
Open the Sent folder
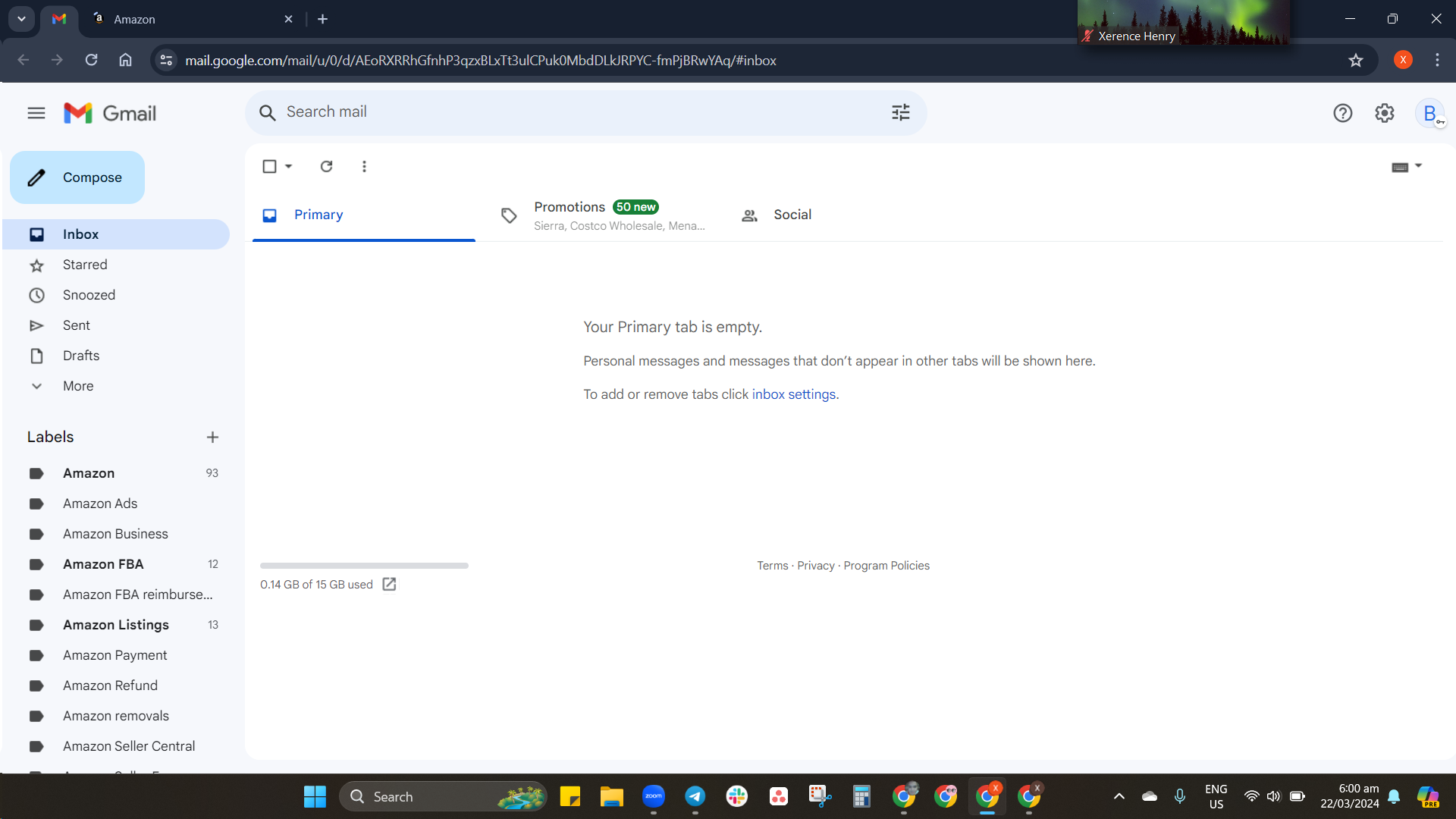click(x=115, y=325)
